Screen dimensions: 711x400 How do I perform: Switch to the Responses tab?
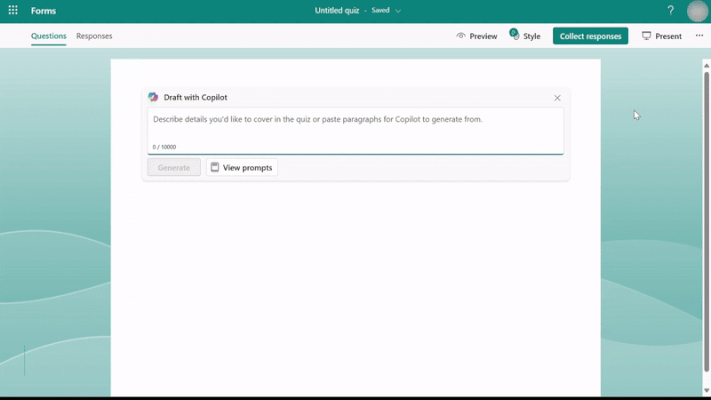(x=94, y=36)
